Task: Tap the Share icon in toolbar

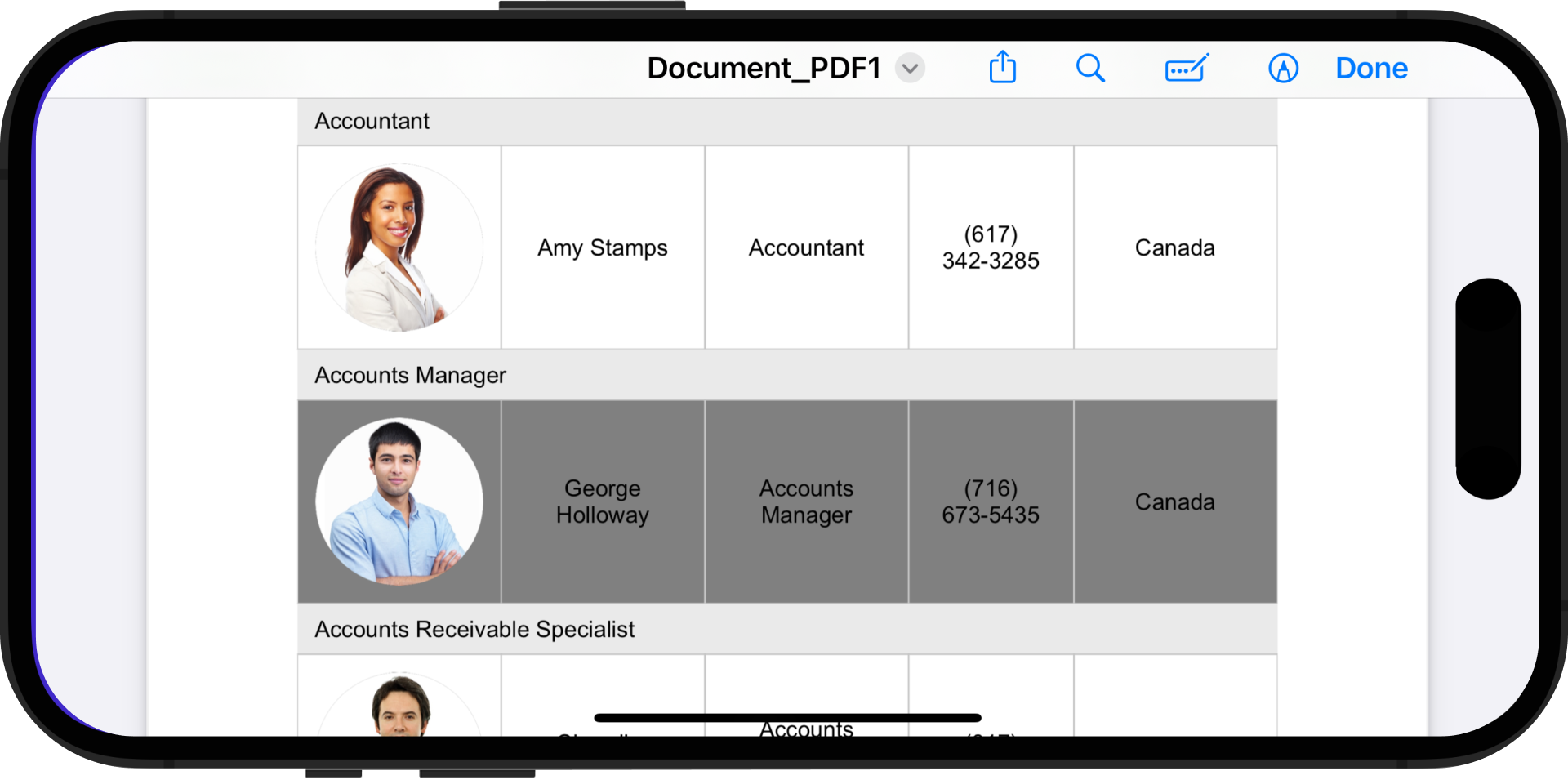Action: click(x=1002, y=68)
